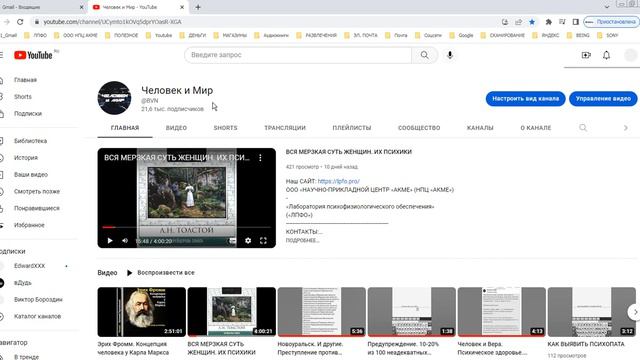640x360 pixels.
Task: Open the РАЗВЛЕЧЕНИЯ bookmarks folder
Action: (317, 36)
